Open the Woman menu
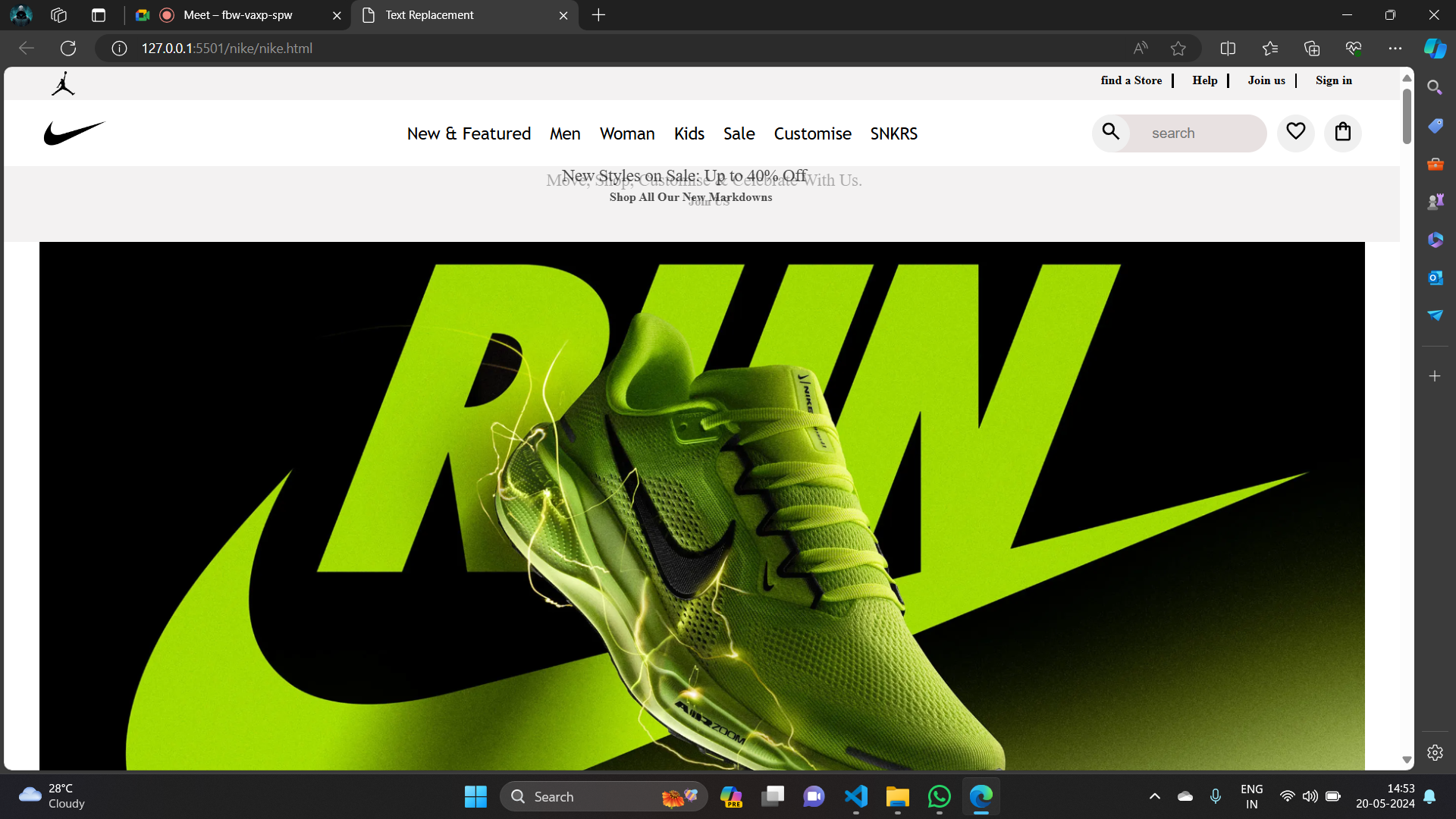The image size is (1456, 819). (627, 133)
